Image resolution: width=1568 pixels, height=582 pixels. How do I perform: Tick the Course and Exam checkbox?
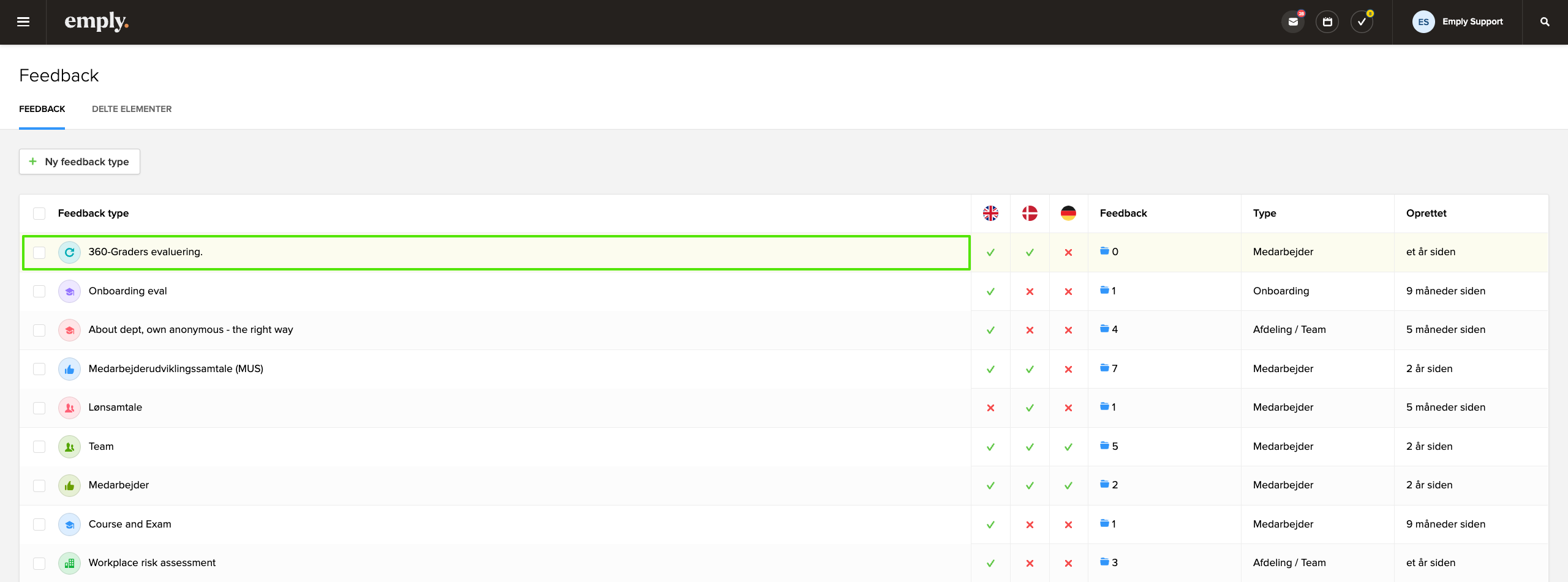point(39,524)
